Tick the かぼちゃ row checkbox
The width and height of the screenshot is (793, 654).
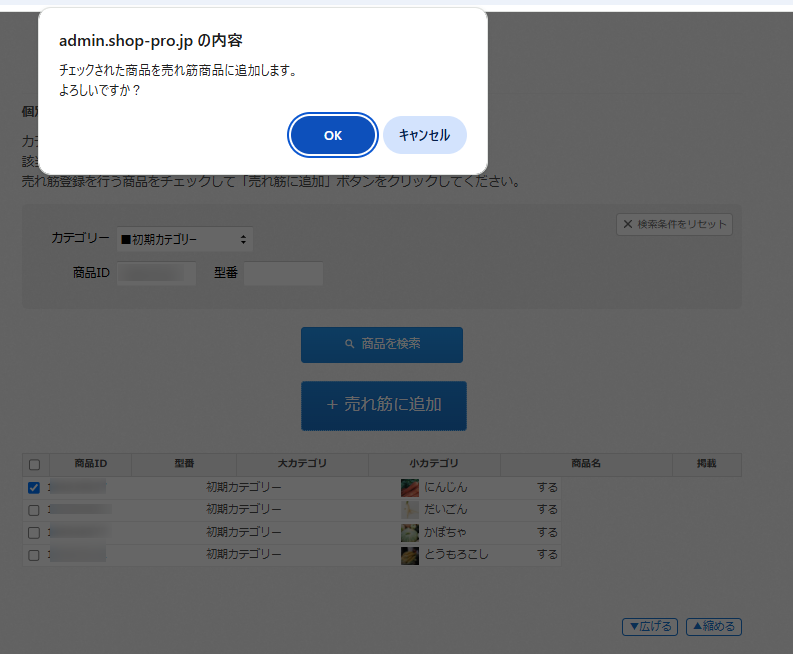click(34, 533)
